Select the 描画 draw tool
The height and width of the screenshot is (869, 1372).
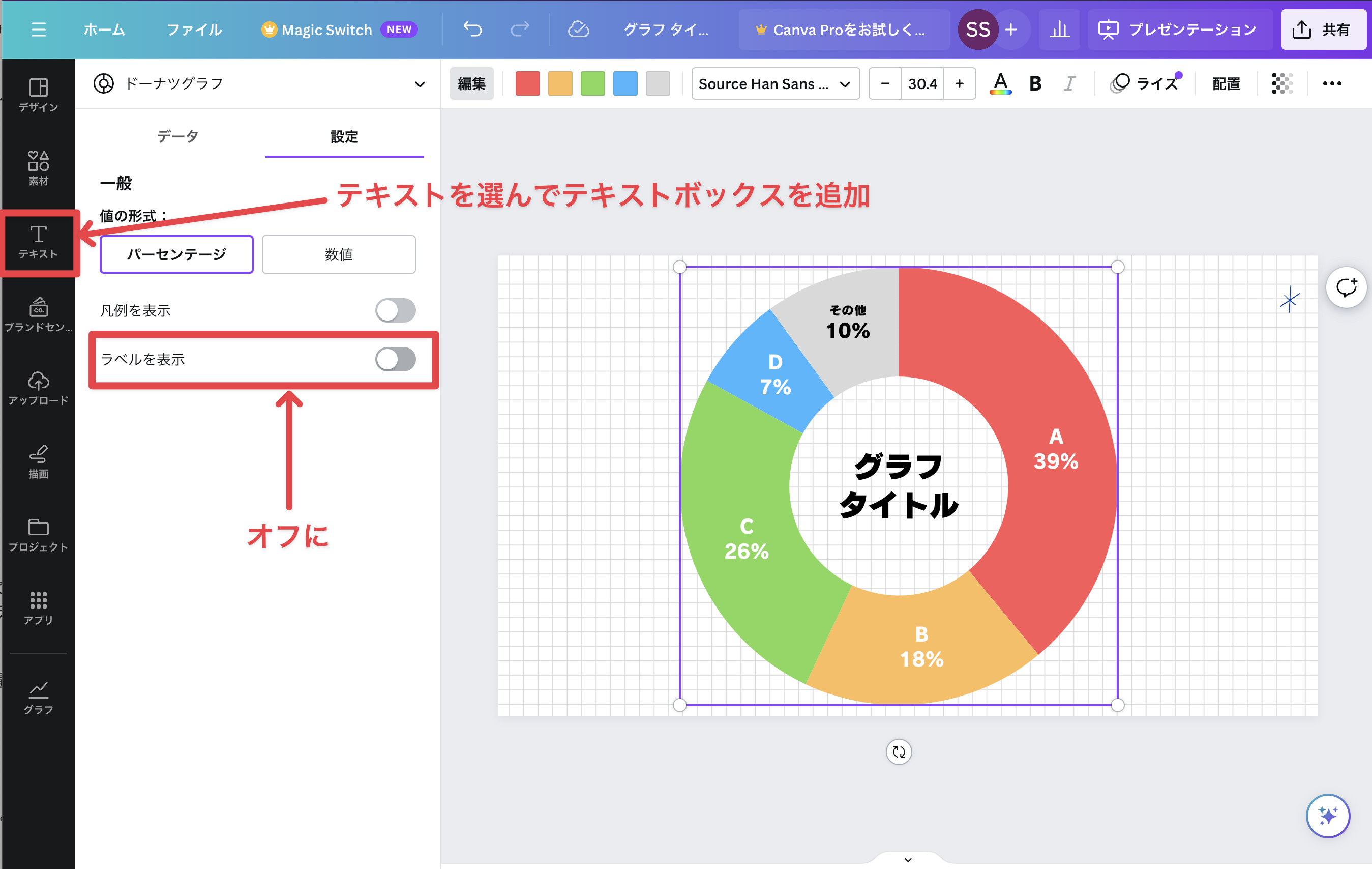tap(38, 461)
